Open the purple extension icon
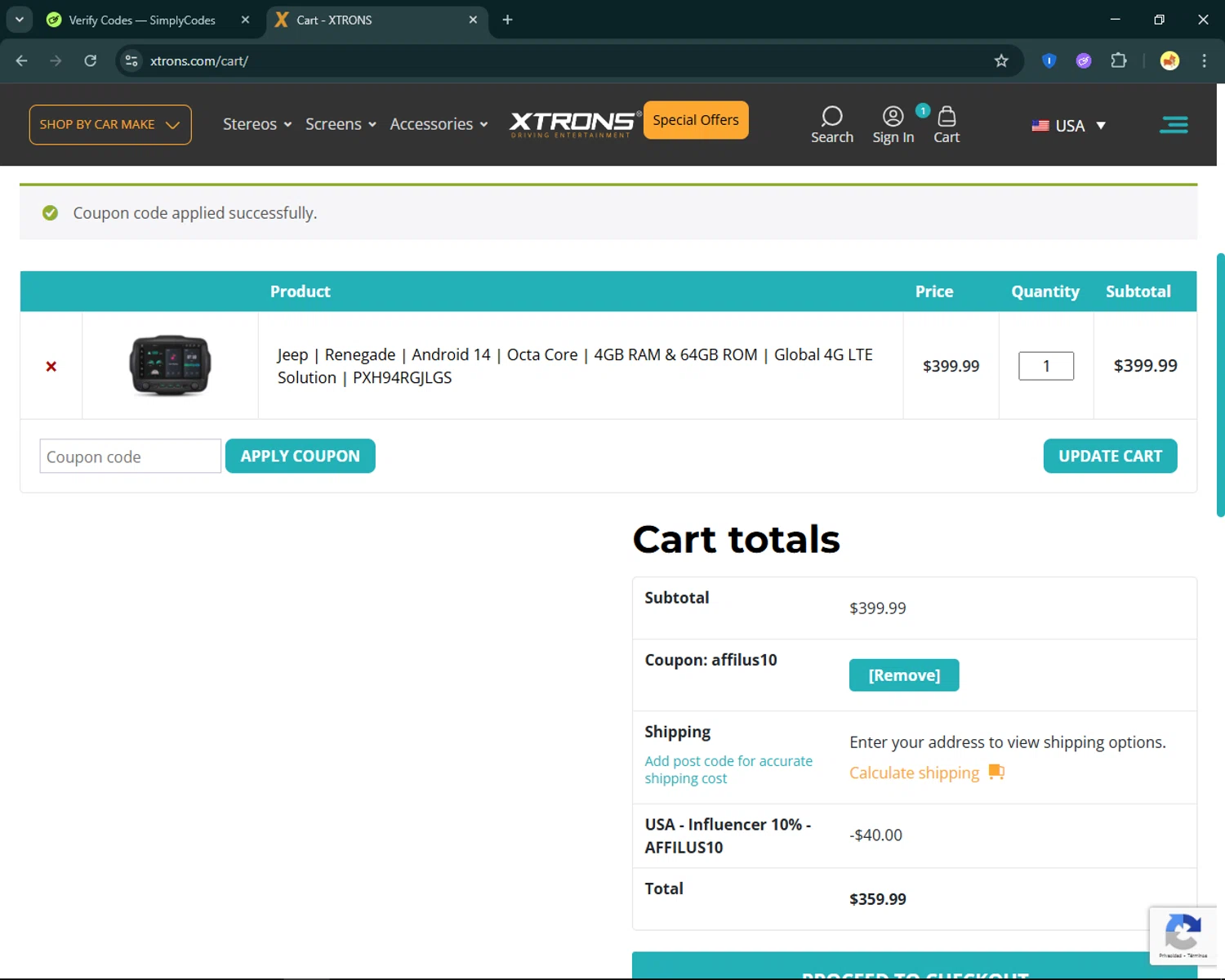1225x980 pixels. (x=1084, y=60)
